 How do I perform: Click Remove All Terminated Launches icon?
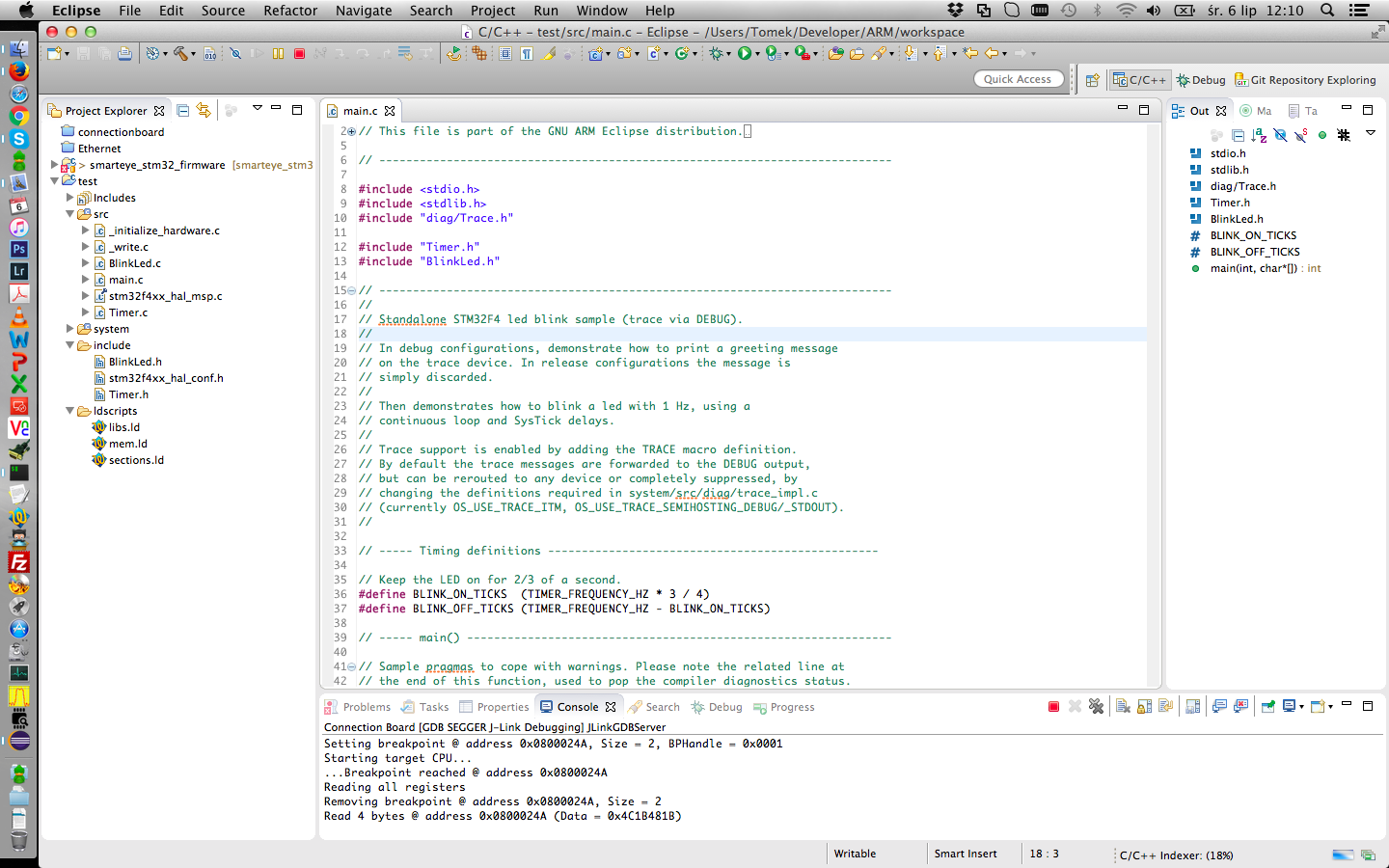tap(1096, 707)
